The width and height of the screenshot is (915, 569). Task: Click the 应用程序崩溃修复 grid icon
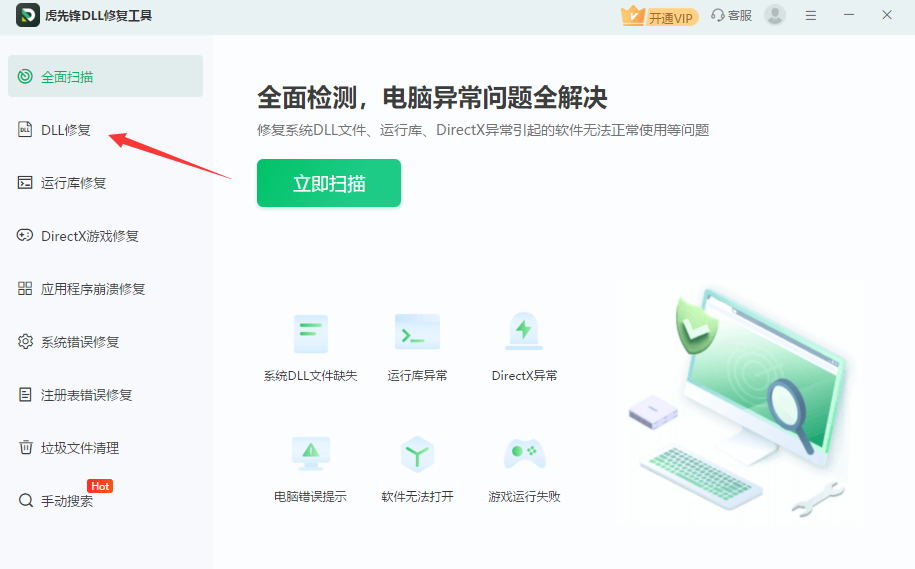pyautogui.click(x=25, y=288)
